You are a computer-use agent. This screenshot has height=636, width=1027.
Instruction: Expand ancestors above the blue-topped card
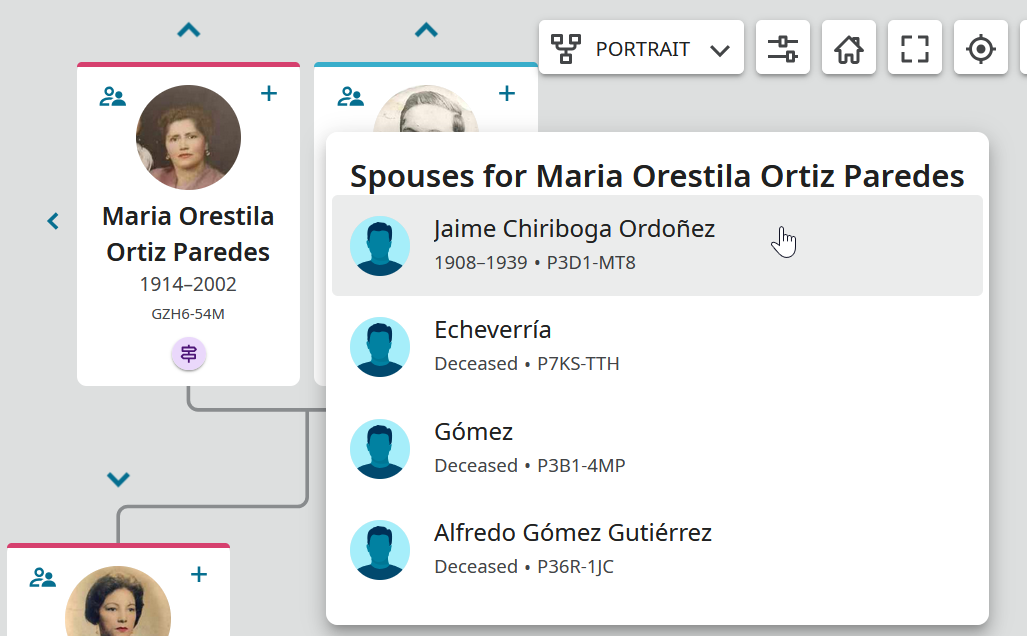click(427, 31)
